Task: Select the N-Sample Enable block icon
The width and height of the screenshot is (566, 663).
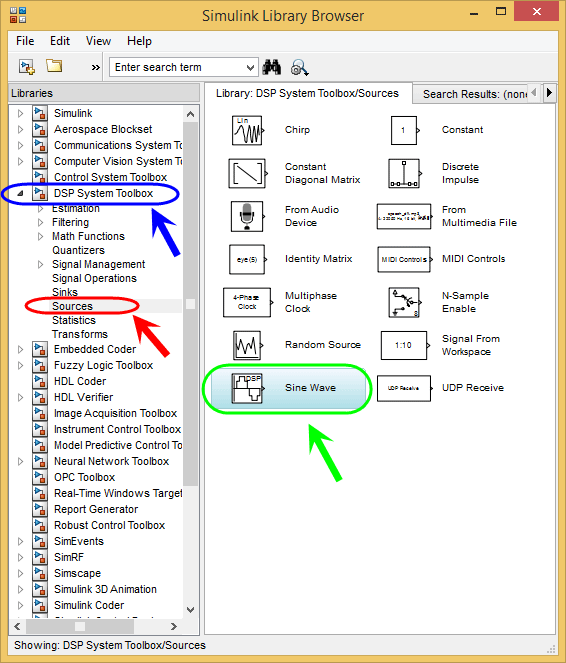Action: tap(405, 302)
